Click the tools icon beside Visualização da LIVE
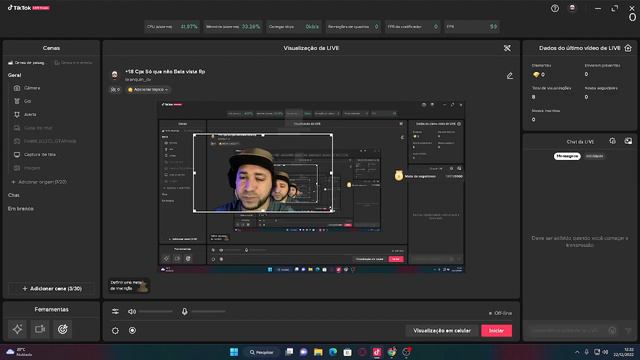 507,48
